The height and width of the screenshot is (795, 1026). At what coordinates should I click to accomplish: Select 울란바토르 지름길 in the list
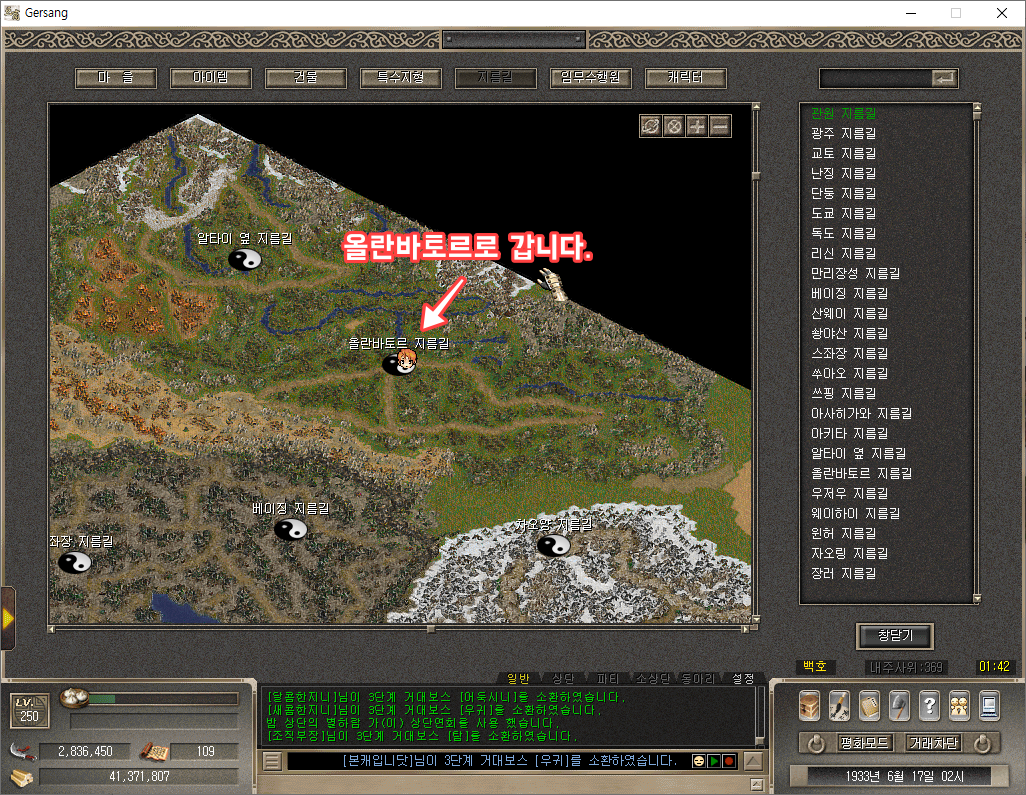coord(861,474)
